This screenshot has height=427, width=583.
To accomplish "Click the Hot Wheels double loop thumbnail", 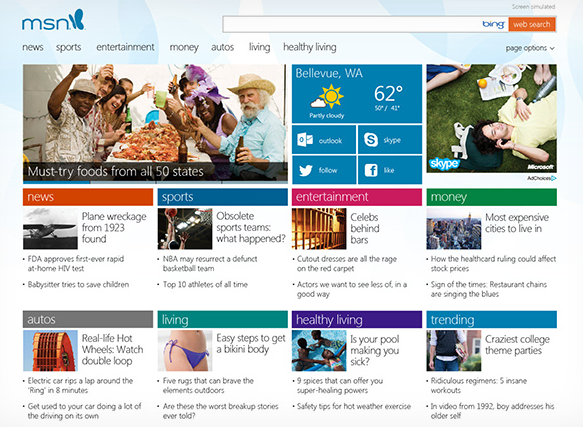I will coord(50,351).
